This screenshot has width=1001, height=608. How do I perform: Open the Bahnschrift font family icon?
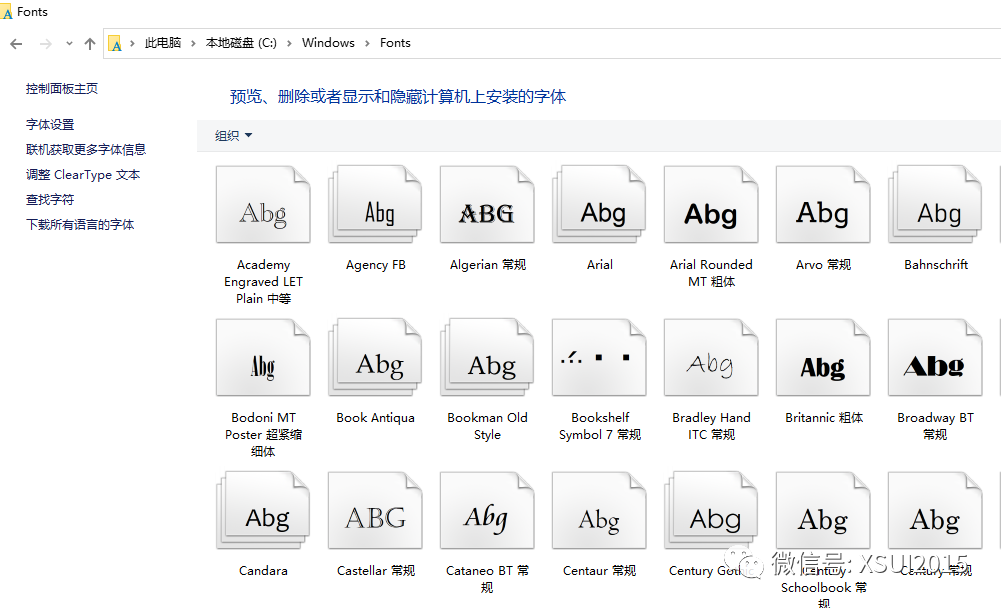tap(935, 204)
